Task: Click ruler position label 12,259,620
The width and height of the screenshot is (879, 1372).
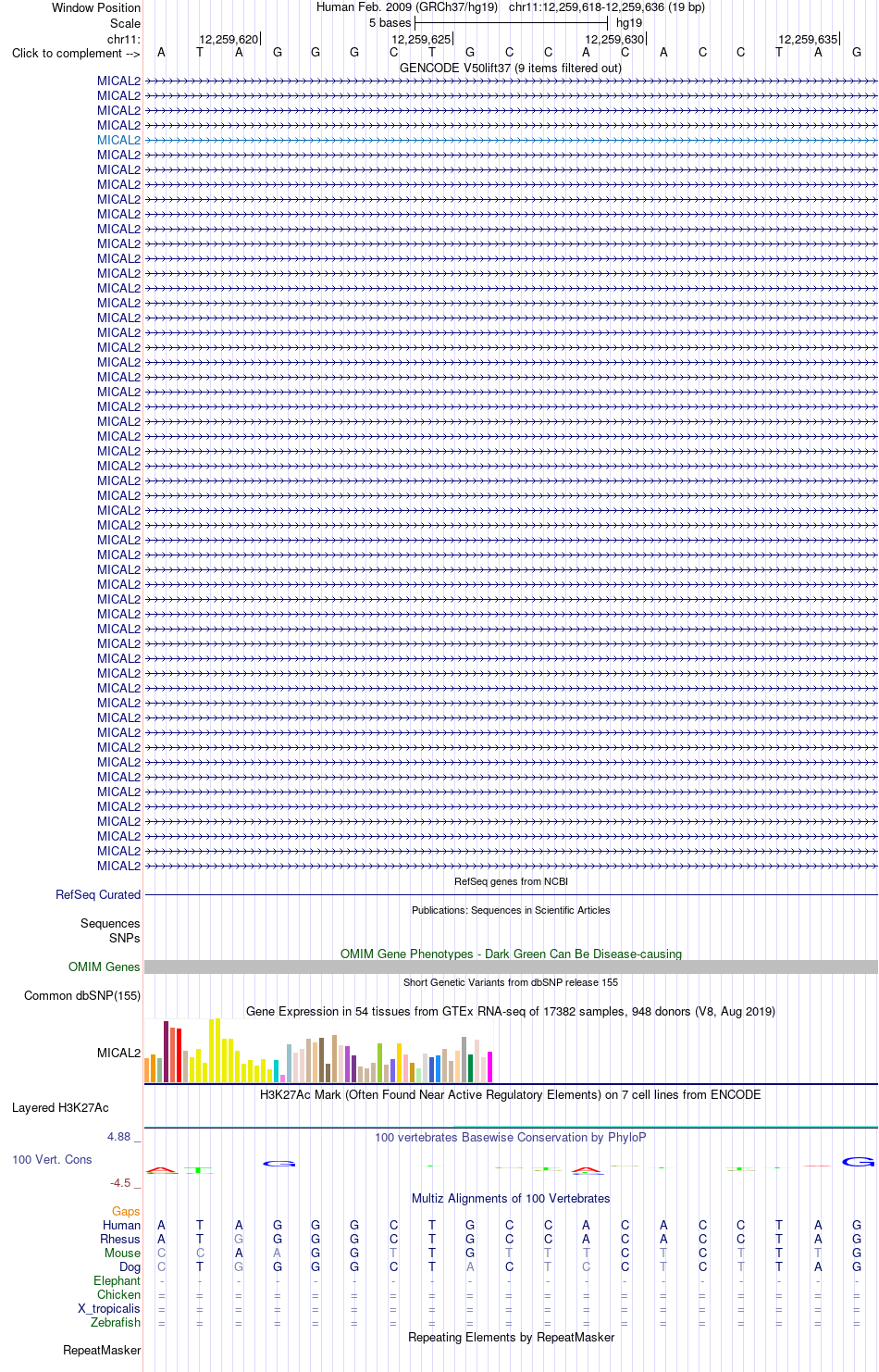Action: coord(229,39)
